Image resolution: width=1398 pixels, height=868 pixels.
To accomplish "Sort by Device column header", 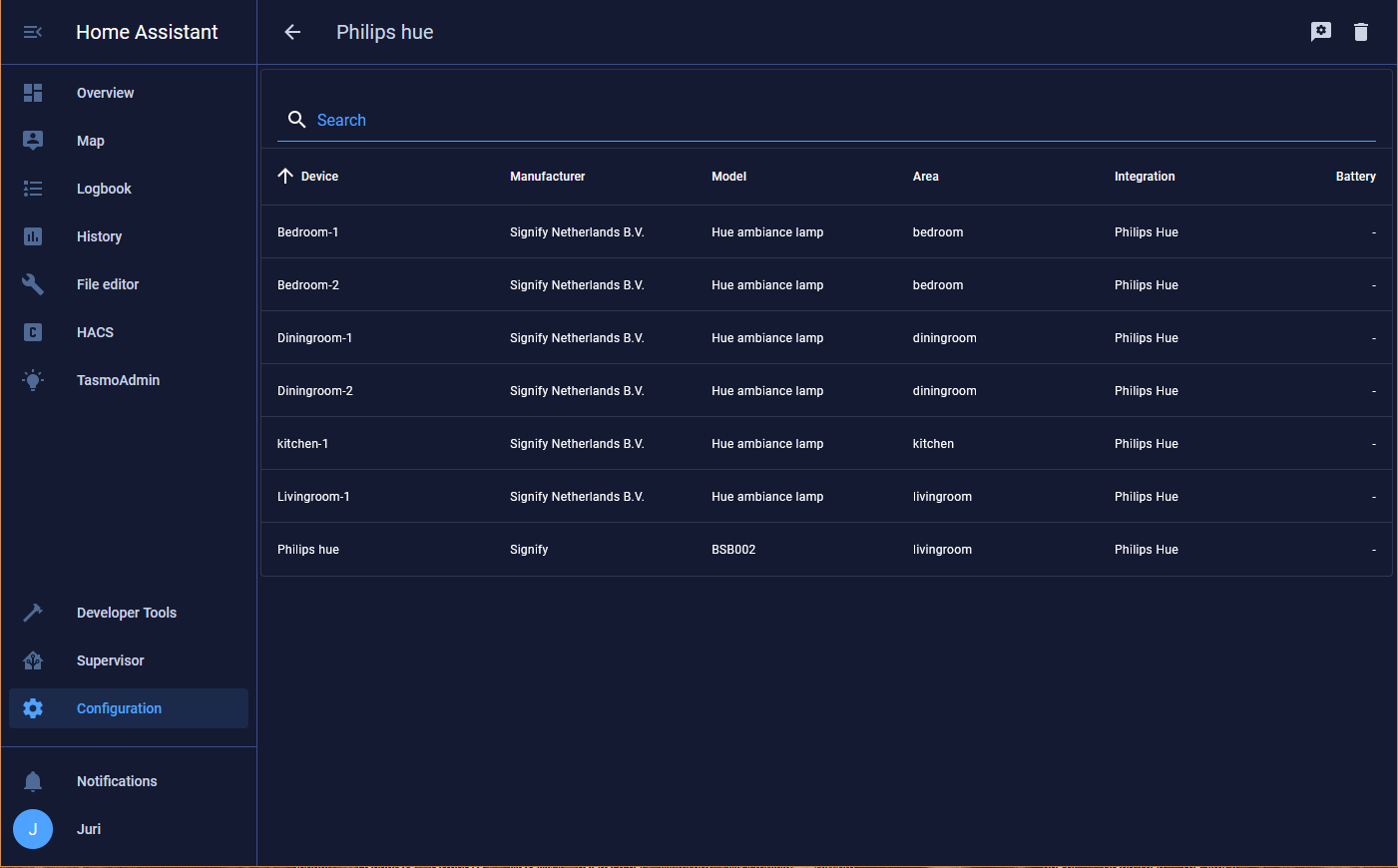I will coord(319,176).
